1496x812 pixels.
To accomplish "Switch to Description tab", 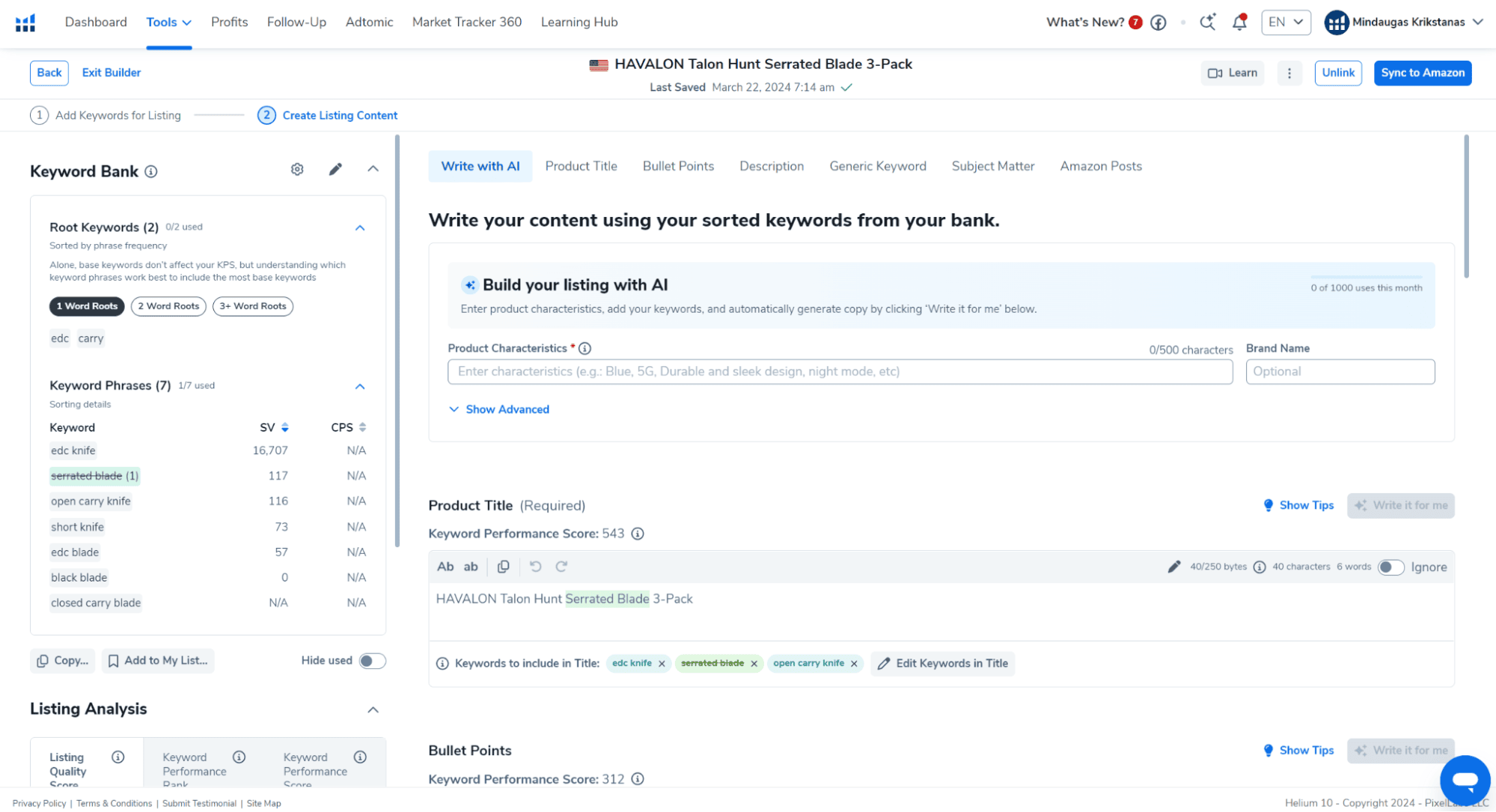I will pyautogui.click(x=772, y=166).
